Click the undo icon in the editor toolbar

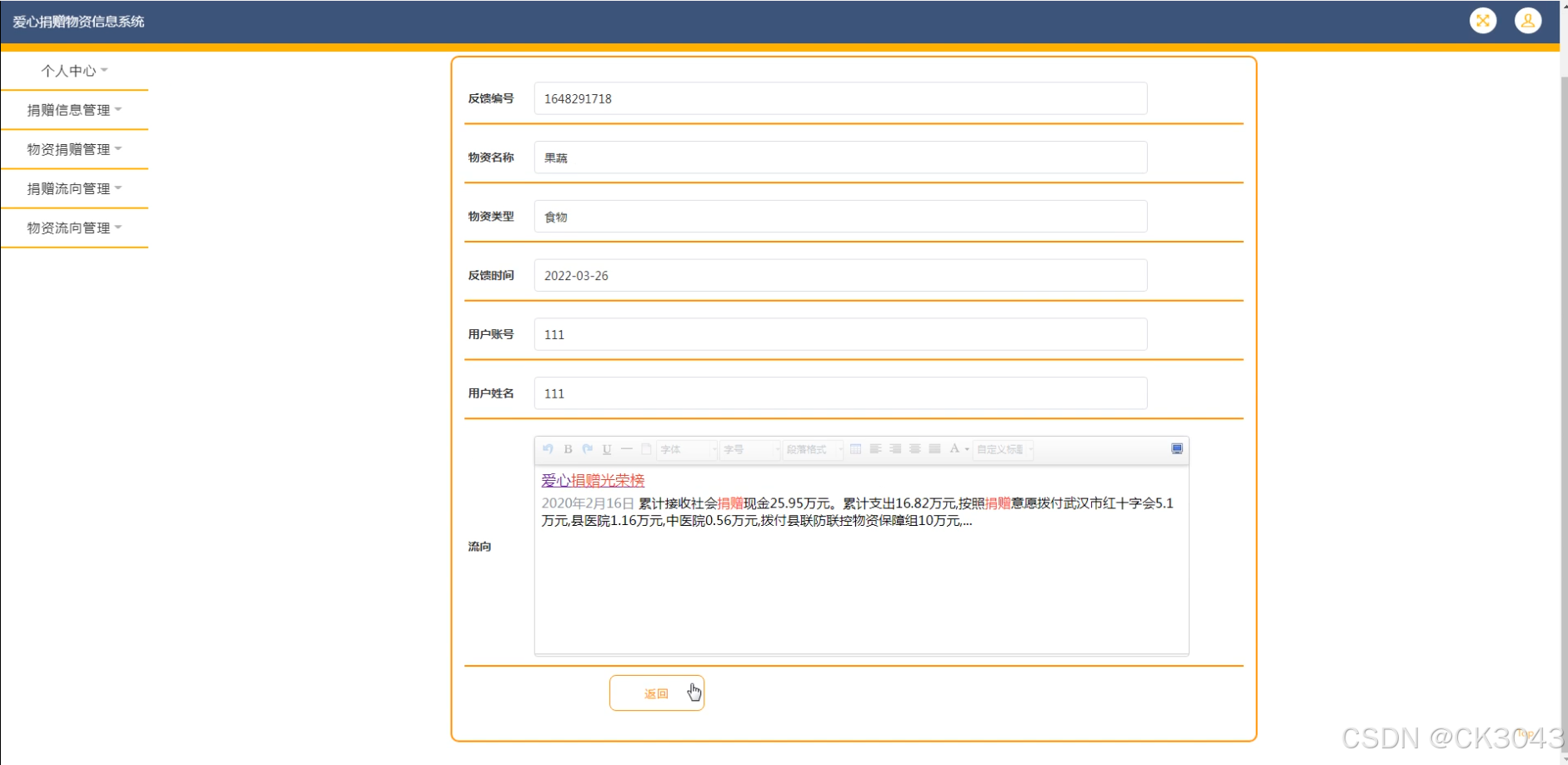coord(548,449)
